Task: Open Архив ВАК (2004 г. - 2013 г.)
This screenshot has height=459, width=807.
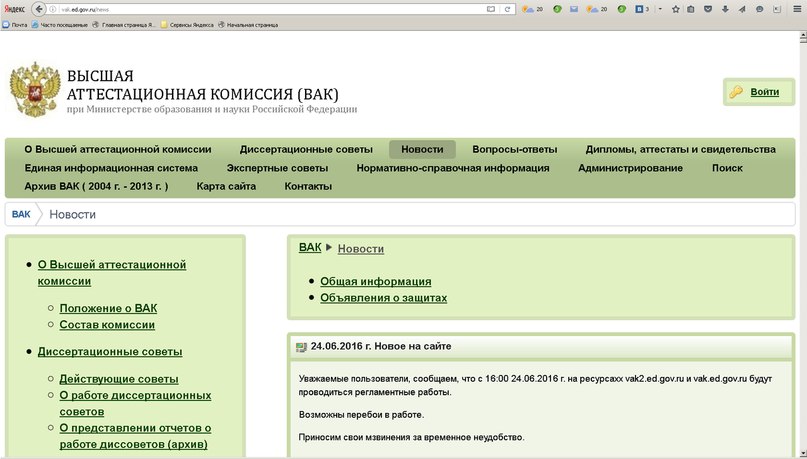Action: pos(96,187)
